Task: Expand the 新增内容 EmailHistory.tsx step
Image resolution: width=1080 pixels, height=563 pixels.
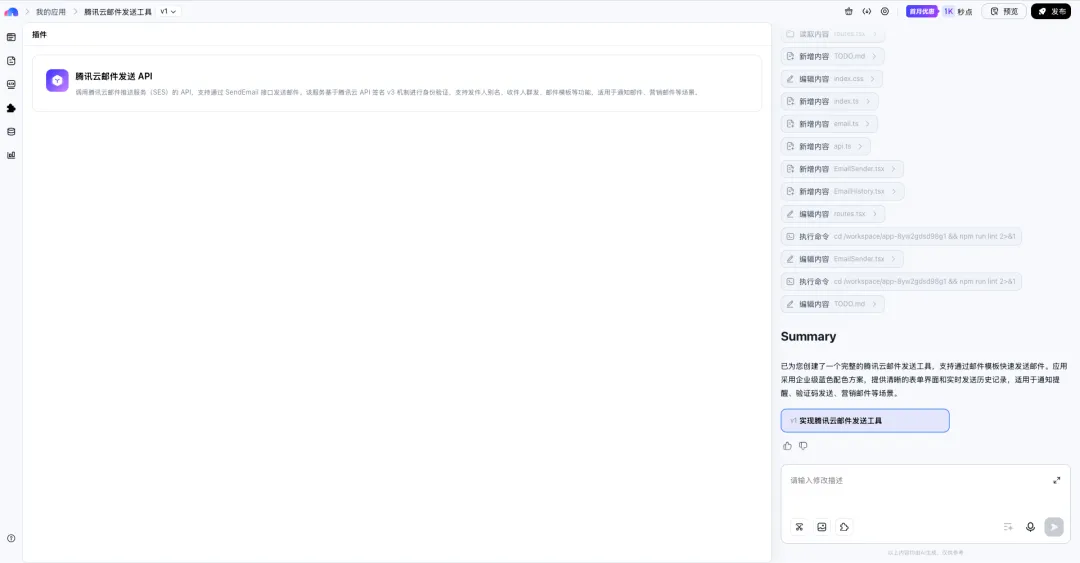Action: point(842,192)
